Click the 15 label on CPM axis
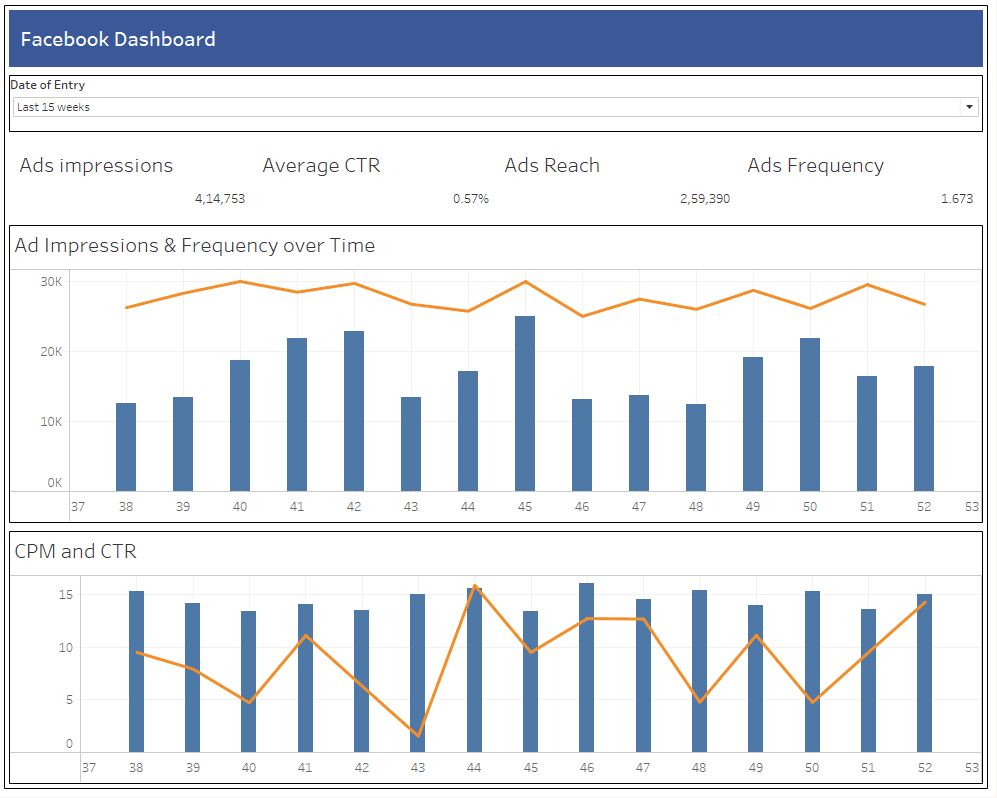The width and height of the screenshot is (997, 798). pos(66,595)
